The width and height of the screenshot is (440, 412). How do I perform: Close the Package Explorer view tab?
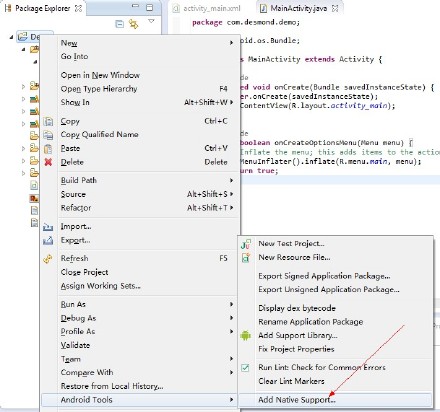coord(78,8)
